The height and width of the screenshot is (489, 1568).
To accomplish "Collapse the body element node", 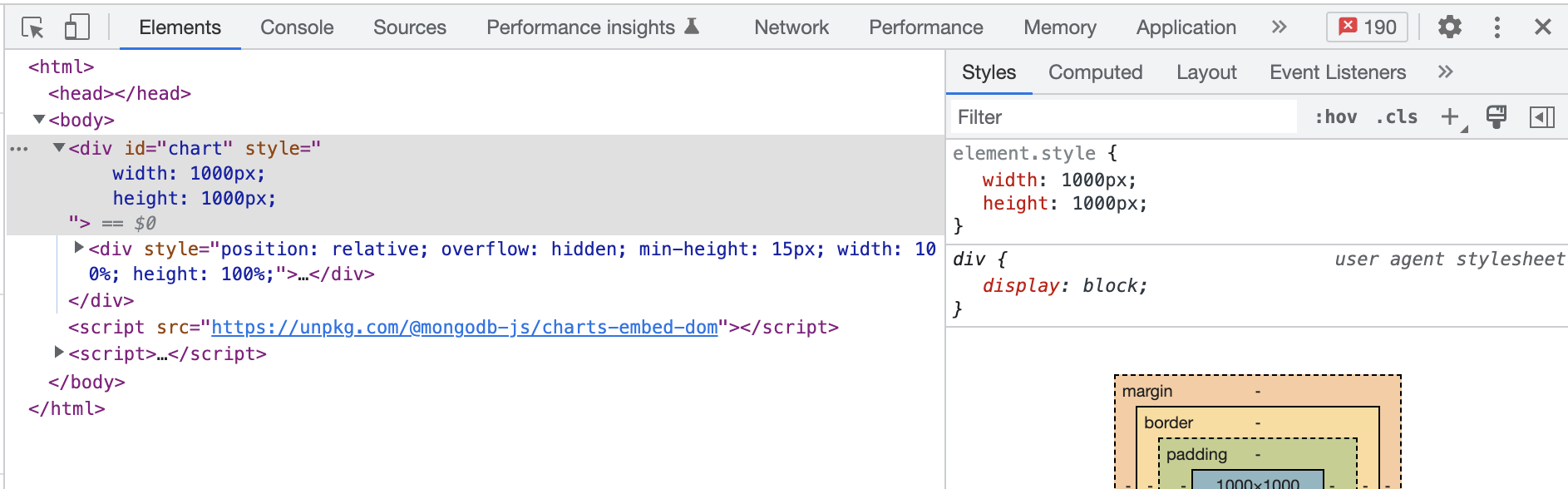I will pyautogui.click(x=39, y=120).
